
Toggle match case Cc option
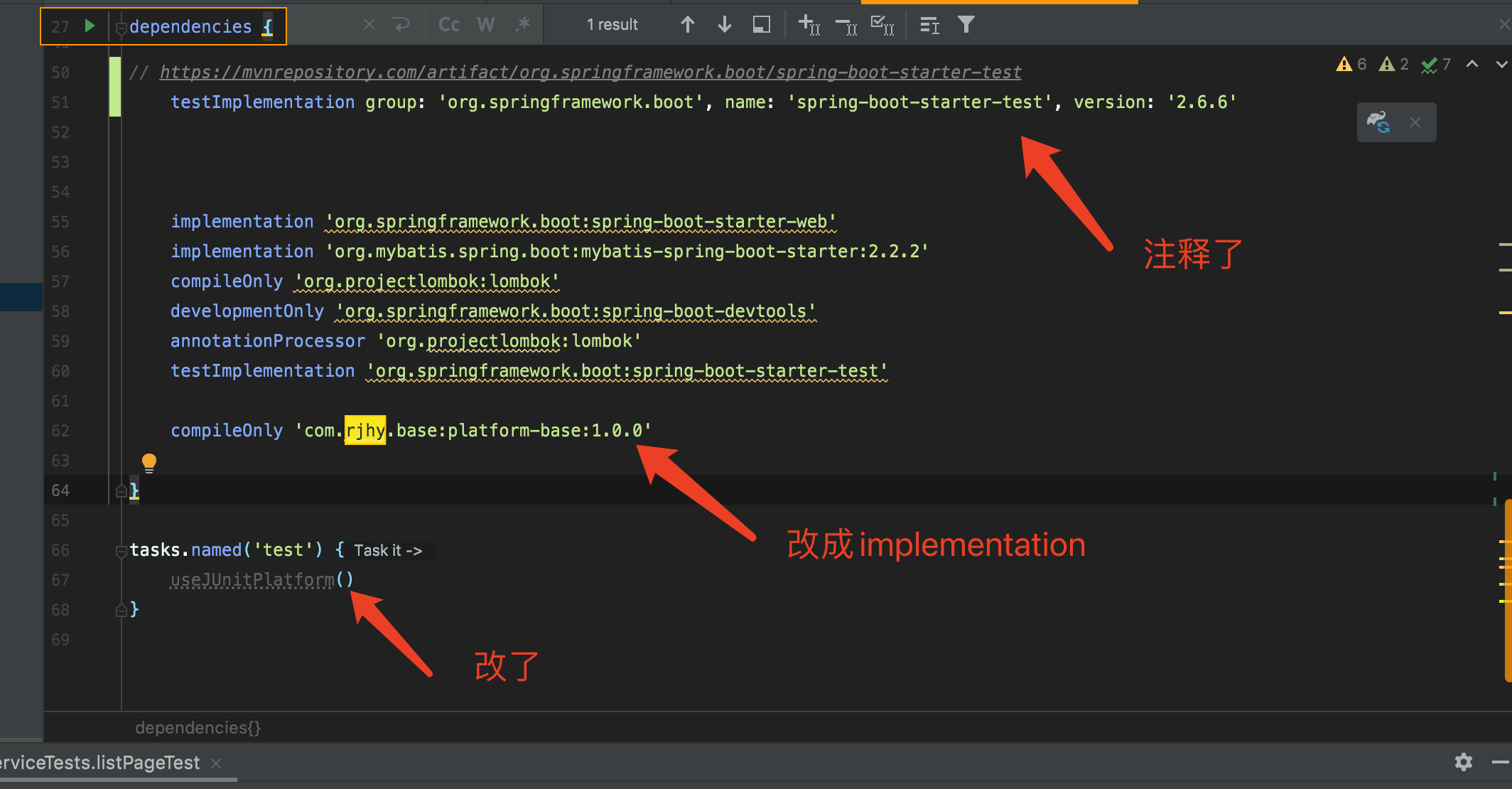click(x=449, y=25)
